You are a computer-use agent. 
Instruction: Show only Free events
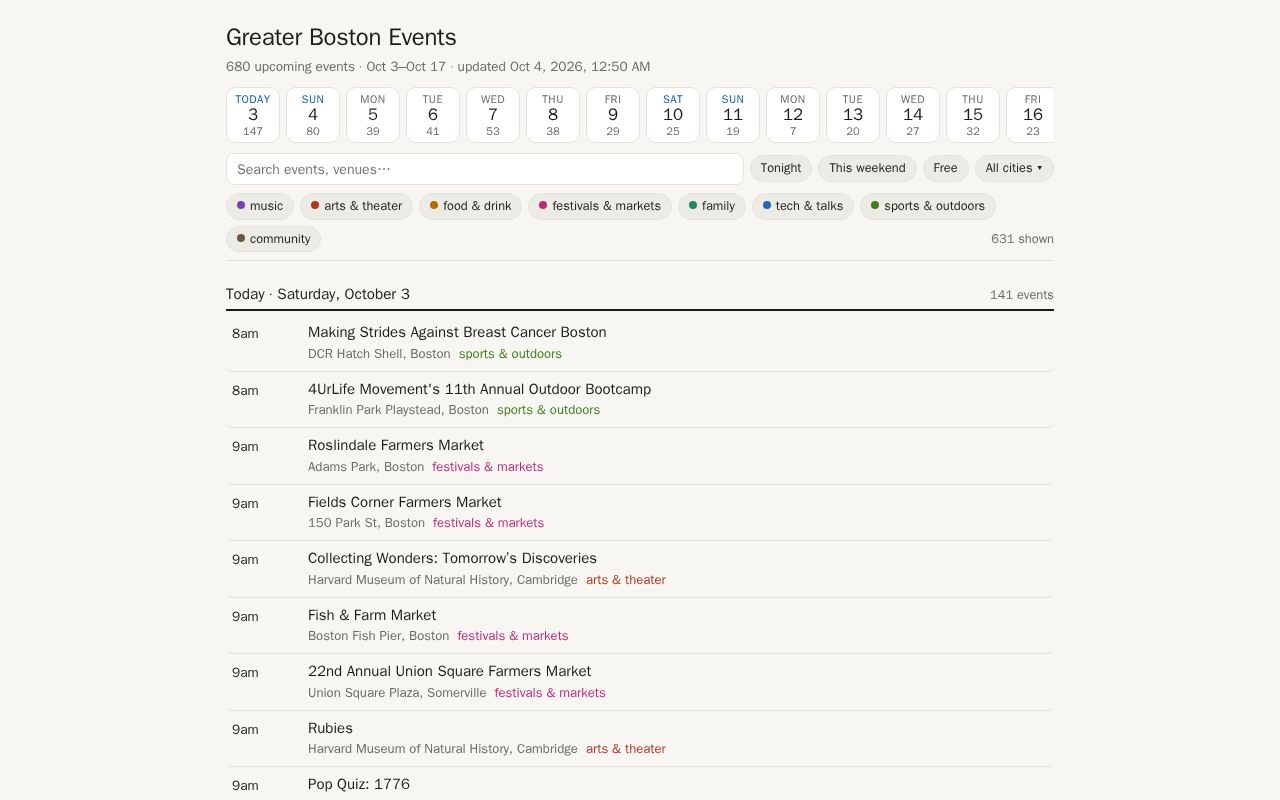945,168
